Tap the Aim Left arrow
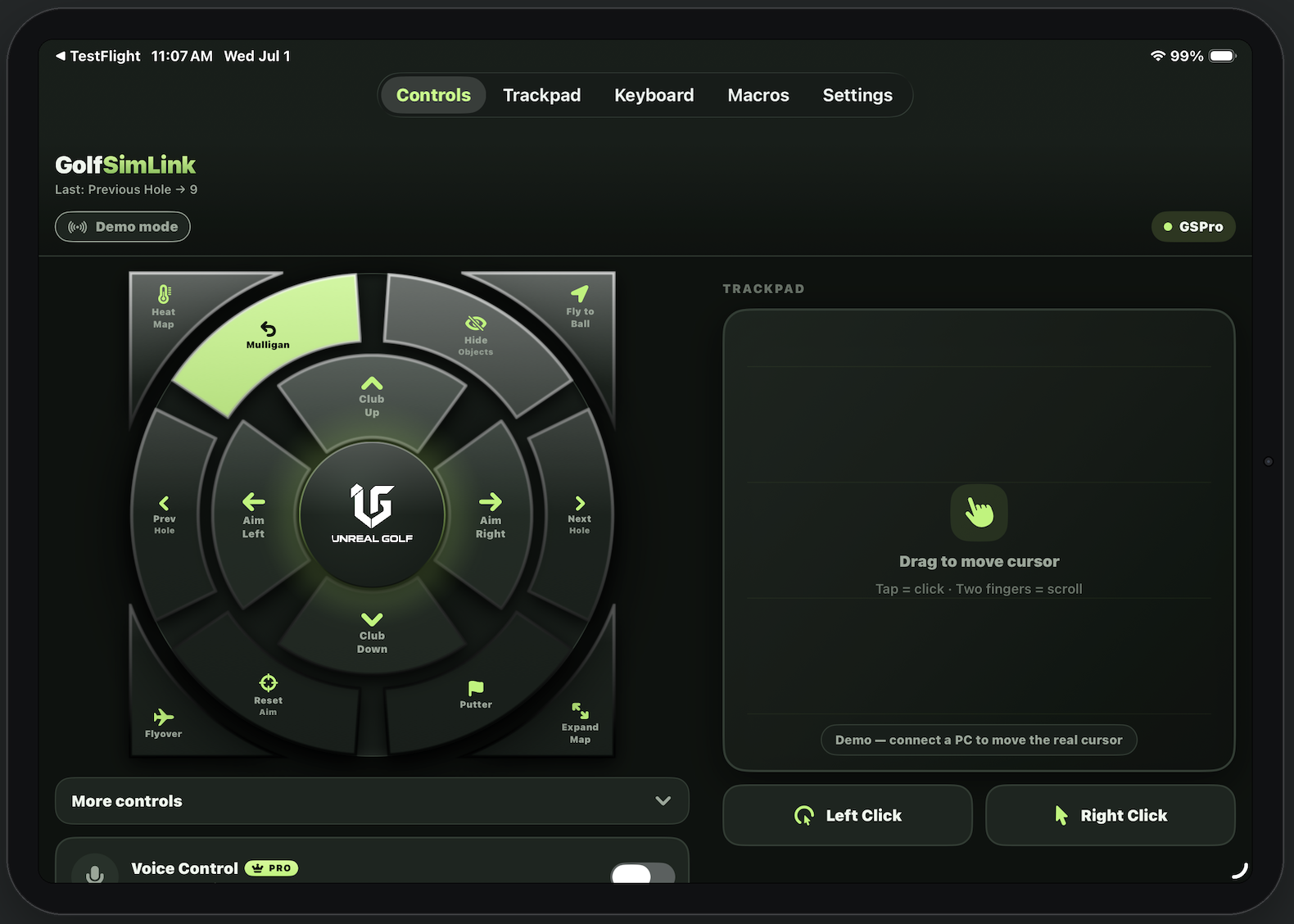1294x924 pixels. [253, 501]
